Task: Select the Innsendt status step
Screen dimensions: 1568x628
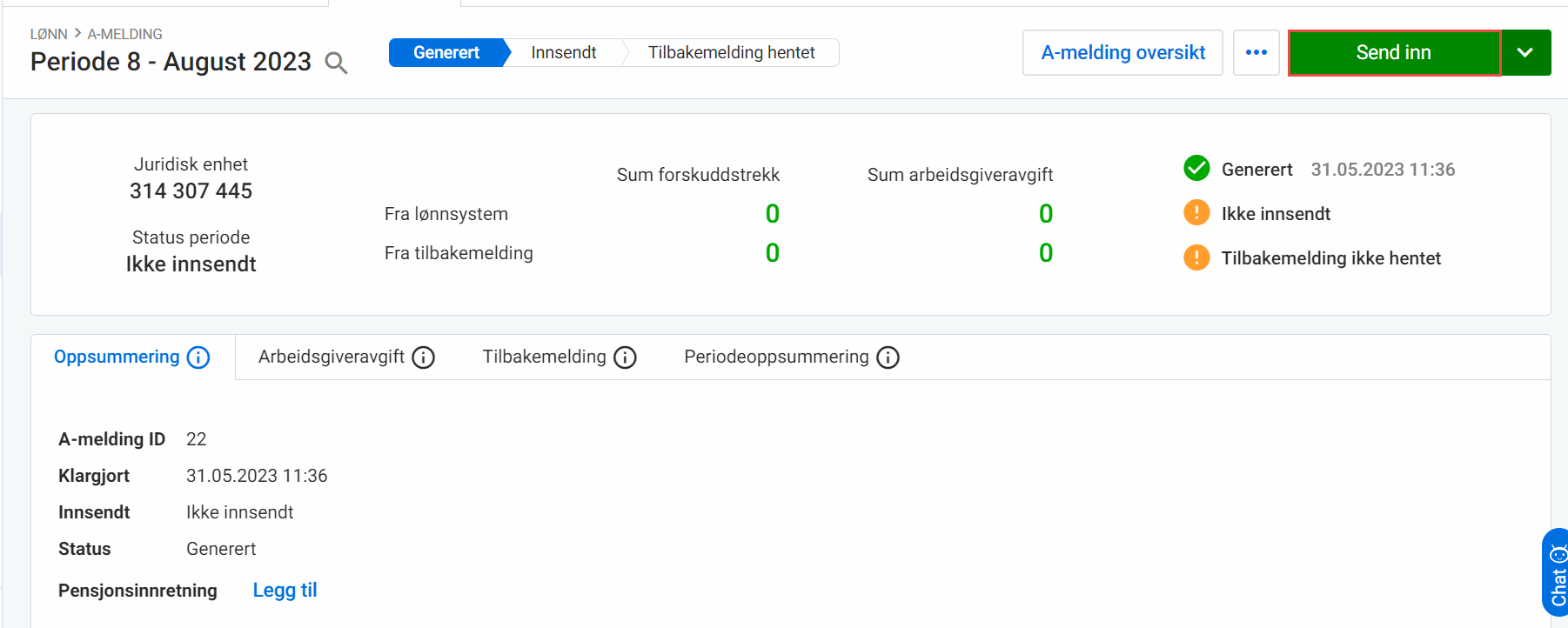Action: [564, 52]
